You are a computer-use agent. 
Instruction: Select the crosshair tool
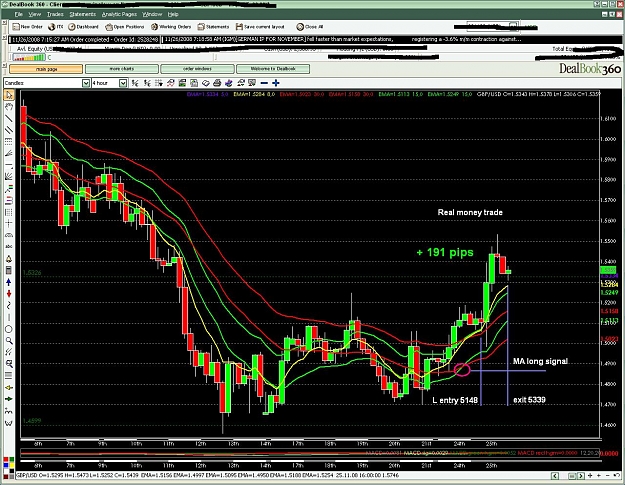point(9,223)
